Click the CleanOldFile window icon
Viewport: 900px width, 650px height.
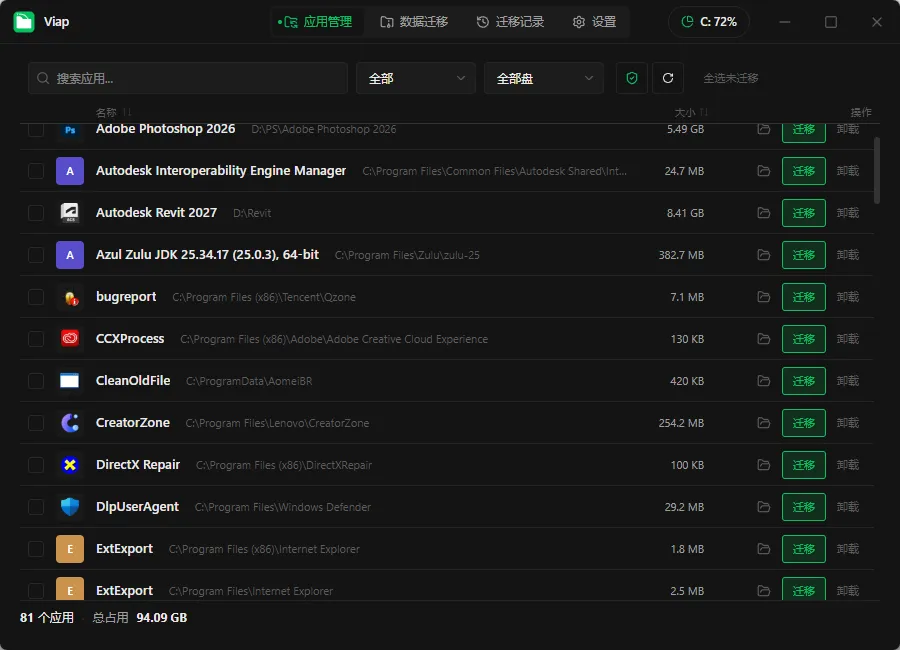point(70,381)
